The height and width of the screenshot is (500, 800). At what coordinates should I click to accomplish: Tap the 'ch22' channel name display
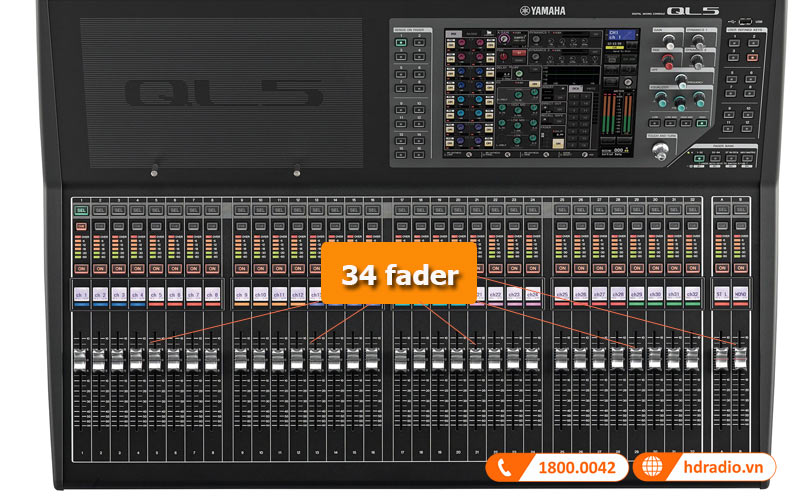(x=495, y=294)
